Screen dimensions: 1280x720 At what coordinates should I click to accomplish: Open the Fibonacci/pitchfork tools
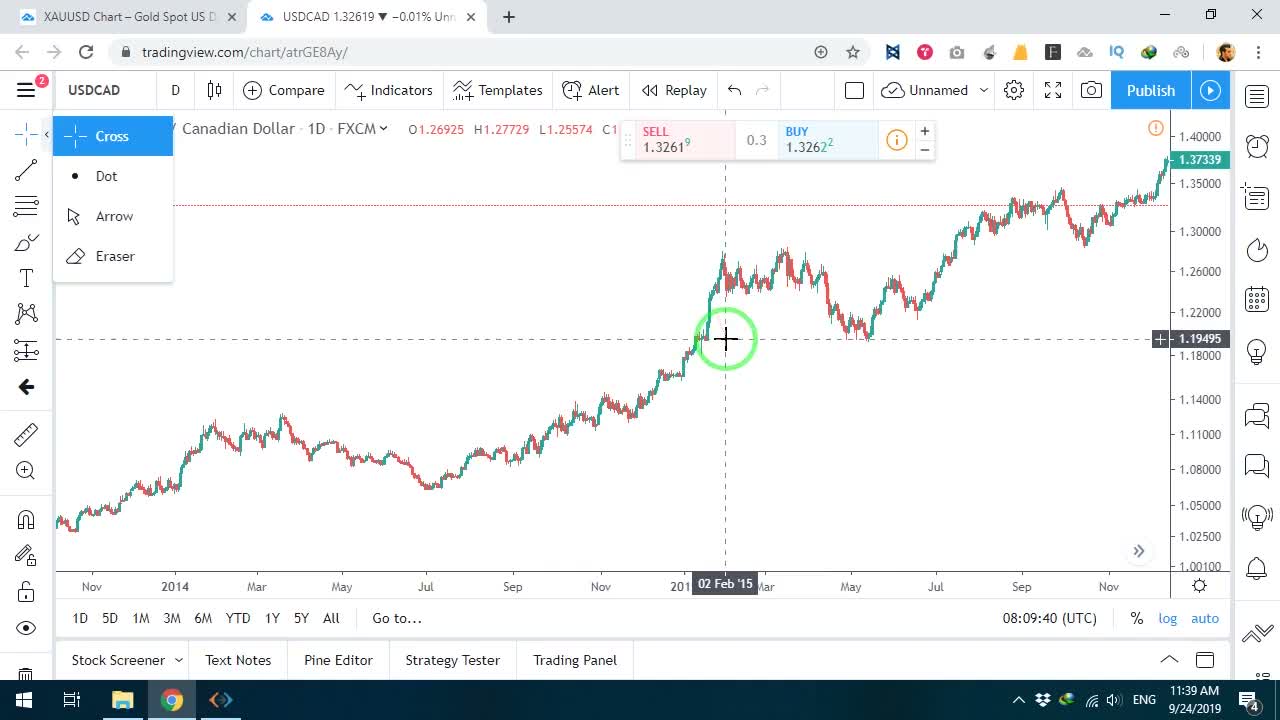(x=26, y=207)
